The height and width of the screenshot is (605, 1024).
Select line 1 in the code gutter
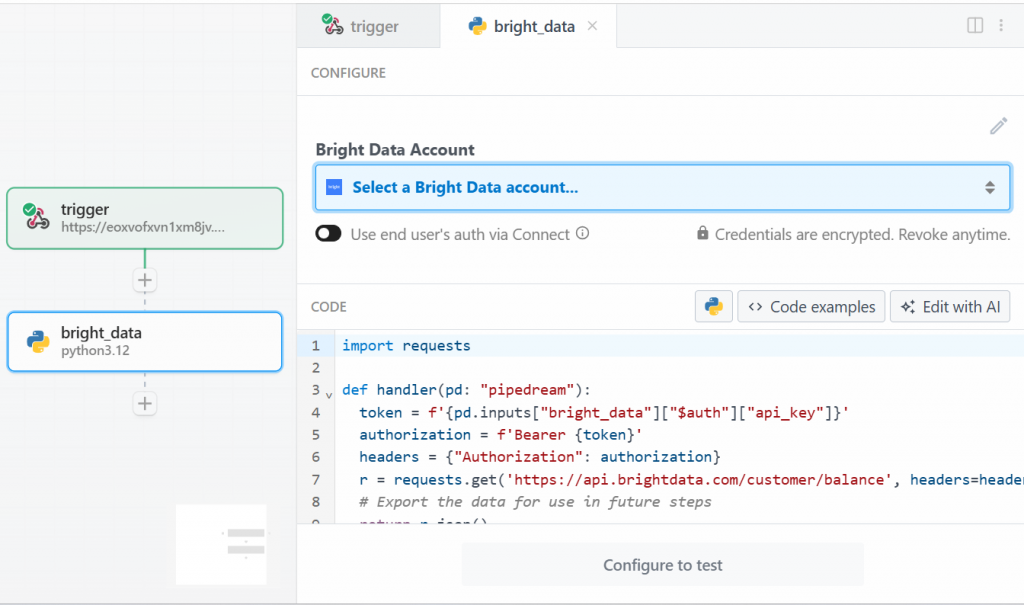316,345
